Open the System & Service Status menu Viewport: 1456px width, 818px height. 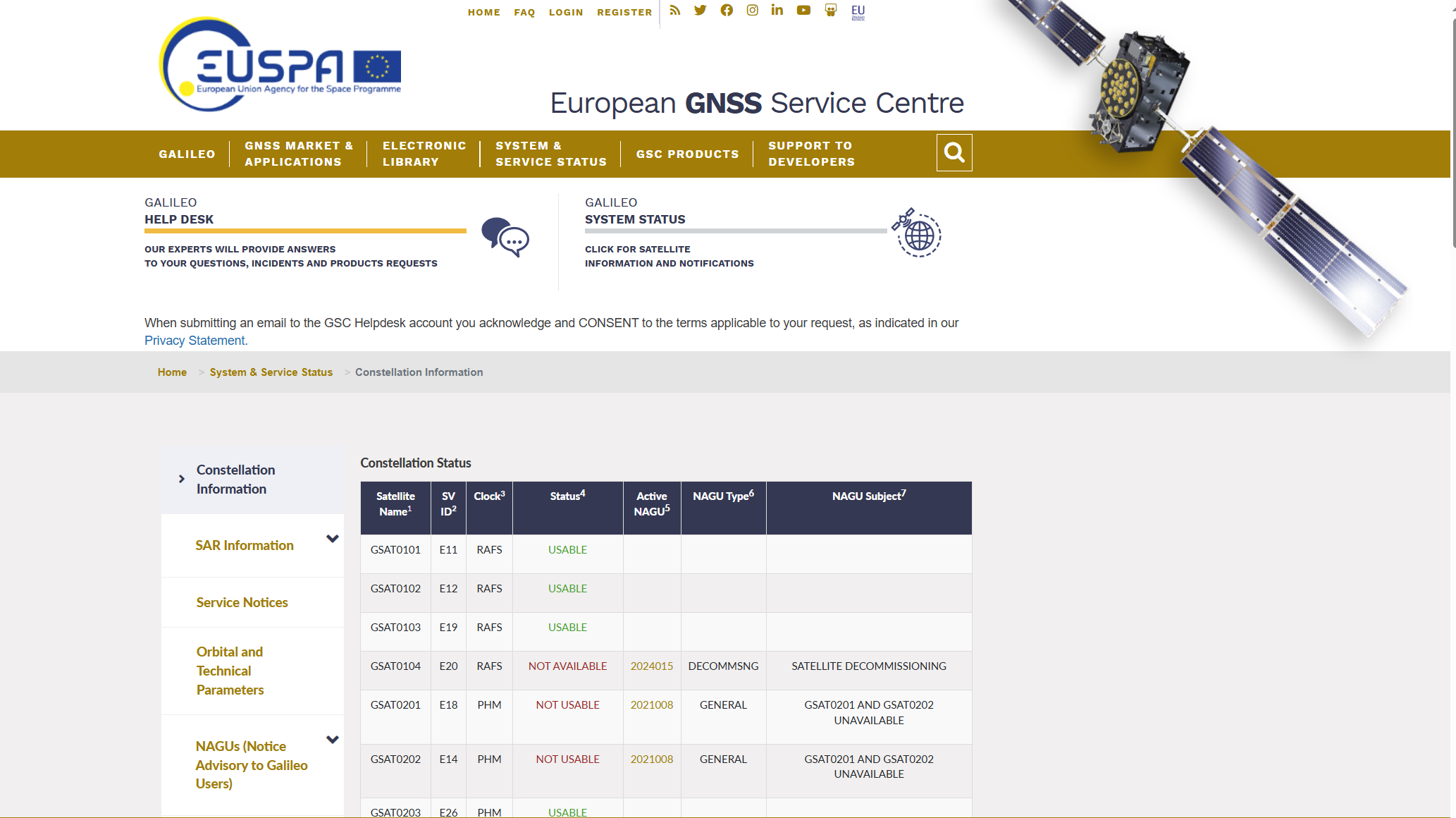[x=550, y=154]
